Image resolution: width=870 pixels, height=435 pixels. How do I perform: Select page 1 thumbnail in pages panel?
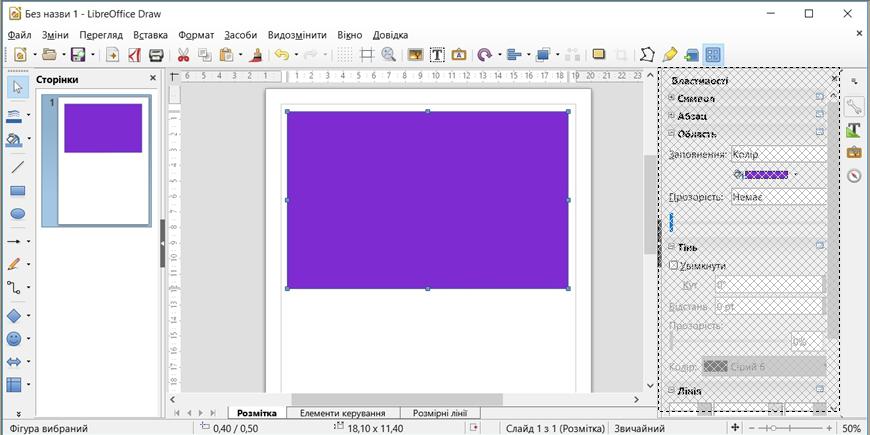tap(103, 160)
